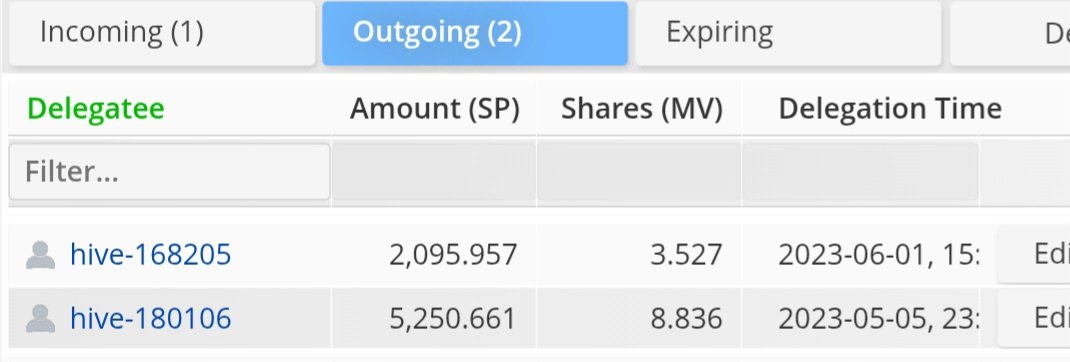Viewport: 1070px width, 362px height.
Task: Sort by the Delegation Time column header
Action: point(890,109)
